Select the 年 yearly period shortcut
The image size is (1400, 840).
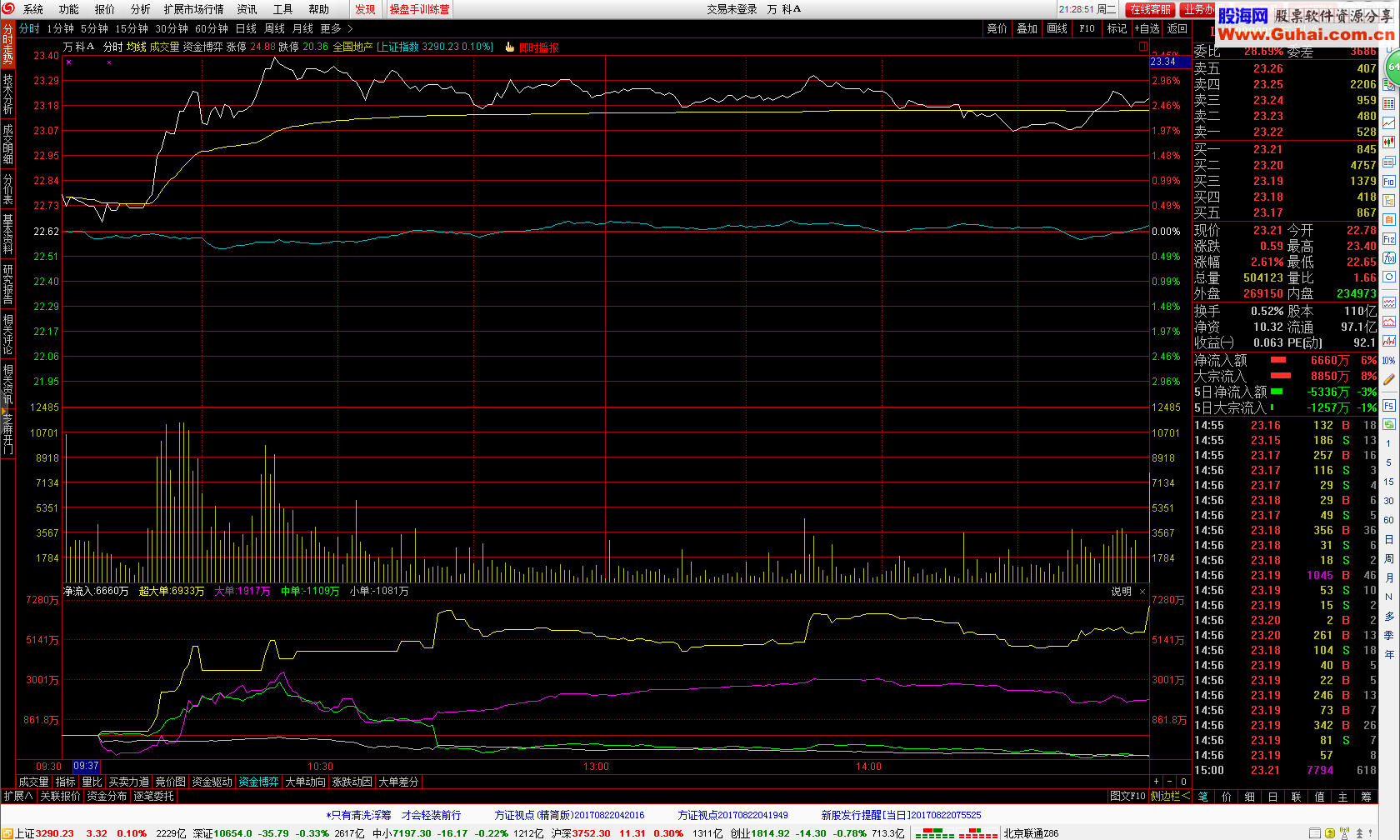coord(1389,654)
